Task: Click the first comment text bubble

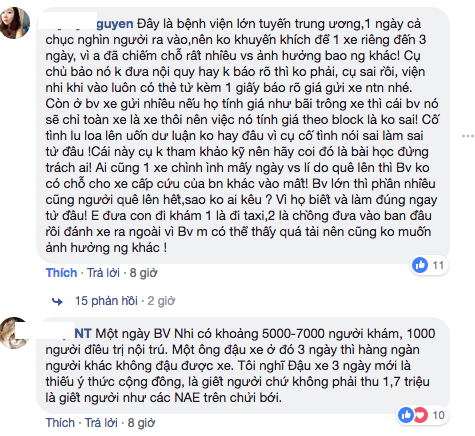Action: pos(243,135)
